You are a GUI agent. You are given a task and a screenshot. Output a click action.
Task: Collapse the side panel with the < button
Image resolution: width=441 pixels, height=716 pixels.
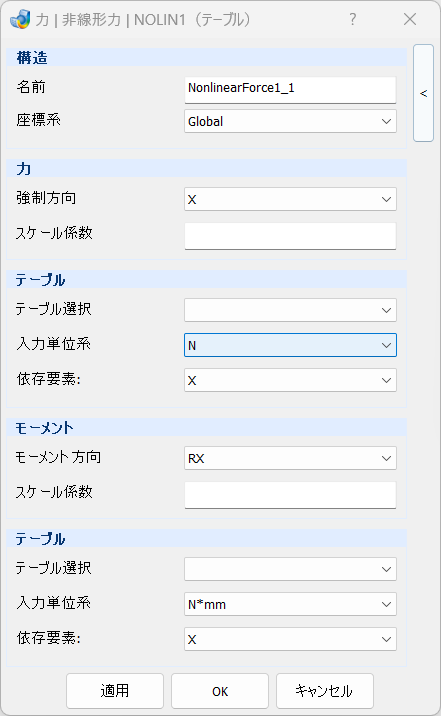click(423, 93)
